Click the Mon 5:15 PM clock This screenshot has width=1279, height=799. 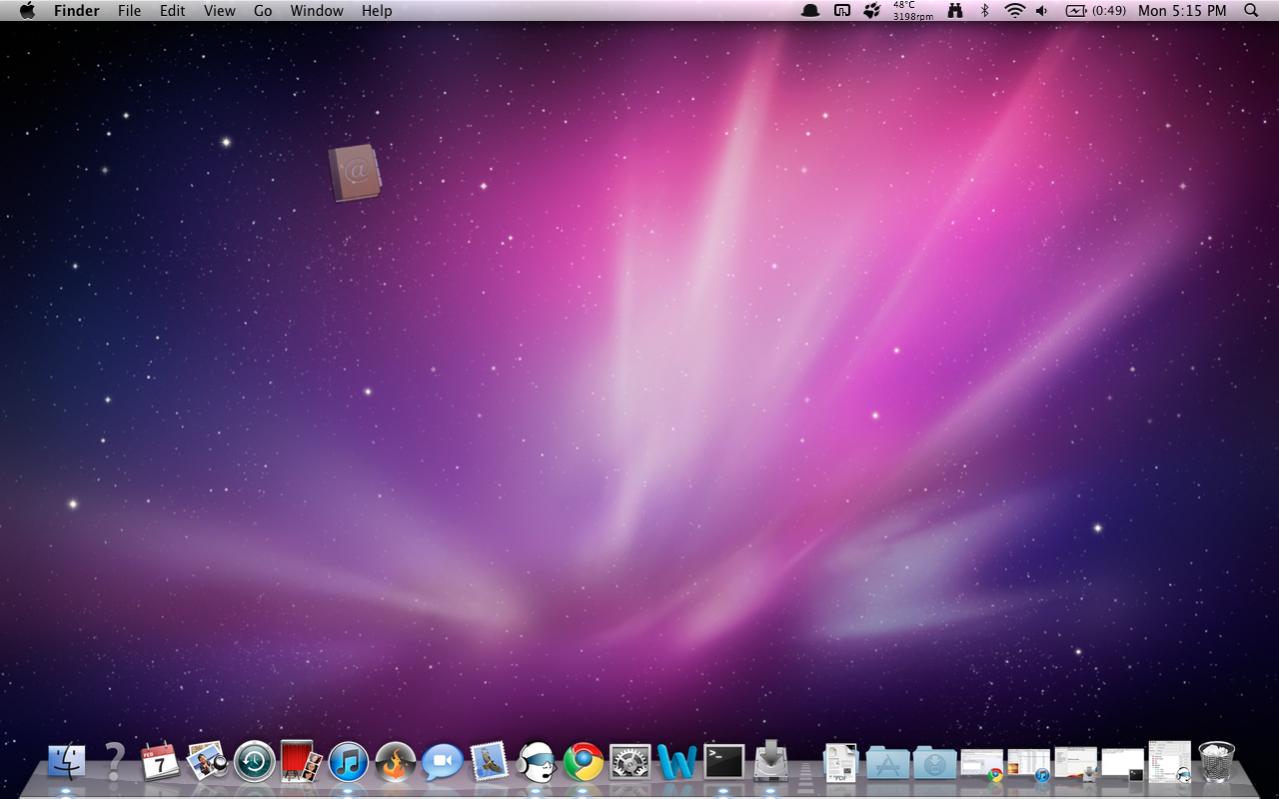pyautogui.click(x=1182, y=10)
